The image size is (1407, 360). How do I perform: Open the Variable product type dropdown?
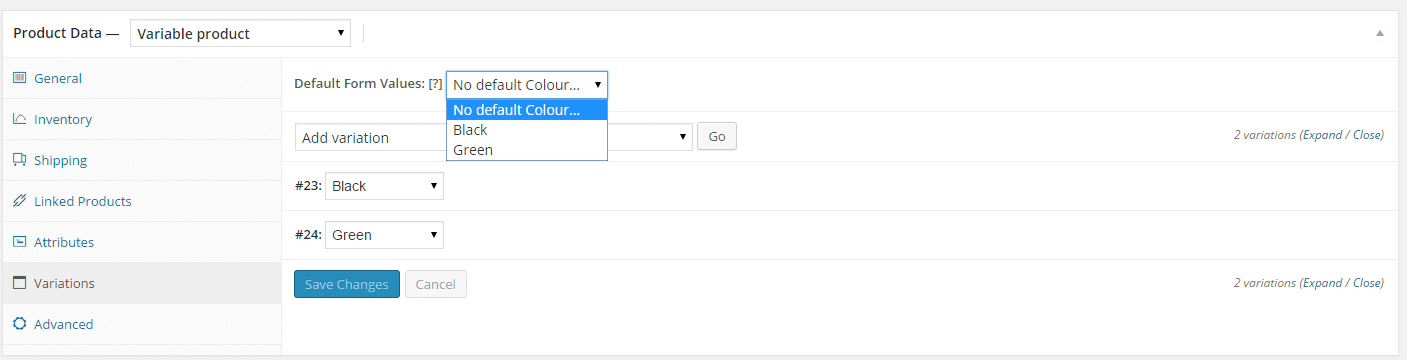click(x=240, y=33)
